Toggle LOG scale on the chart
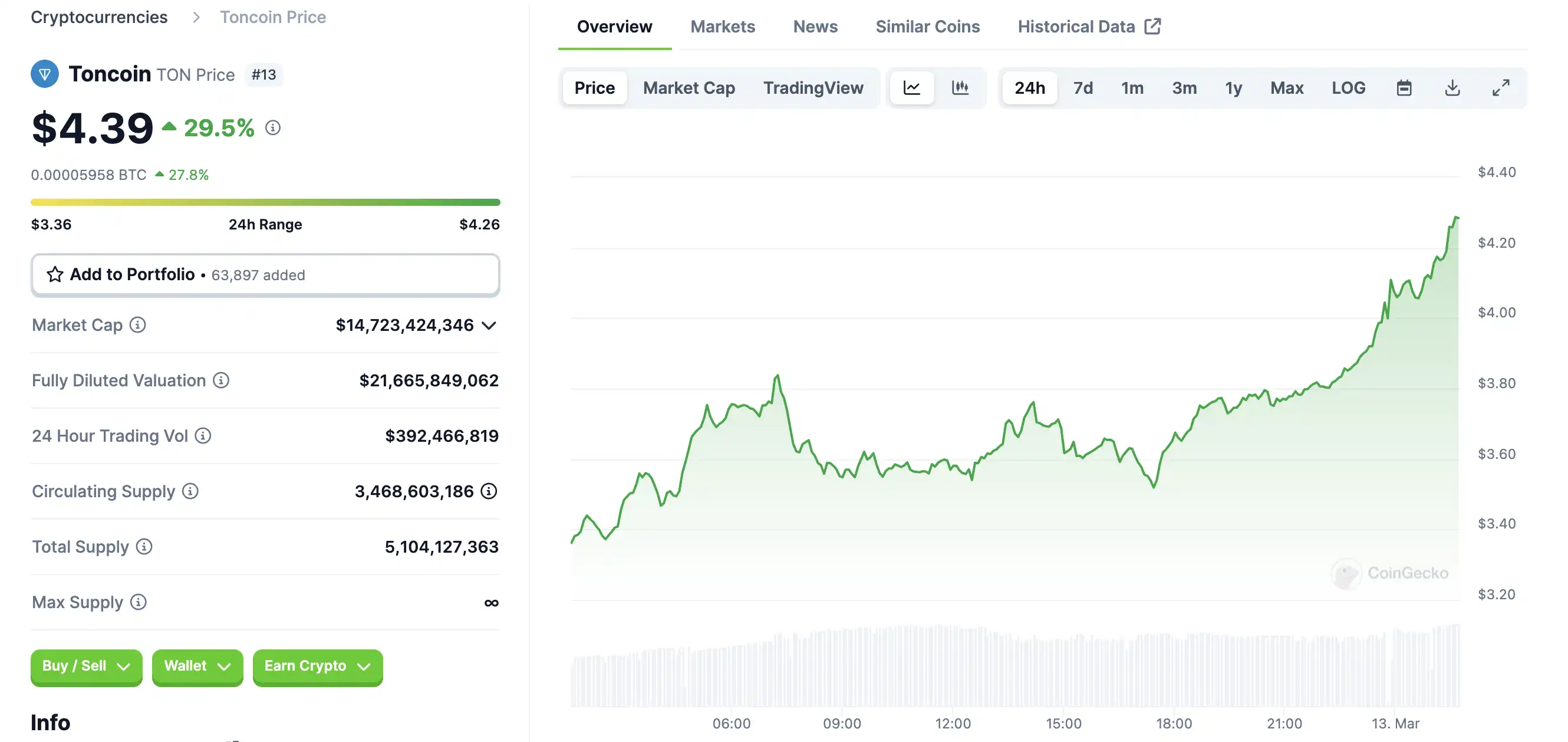The image size is (1568, 742). click(1348, 88)
